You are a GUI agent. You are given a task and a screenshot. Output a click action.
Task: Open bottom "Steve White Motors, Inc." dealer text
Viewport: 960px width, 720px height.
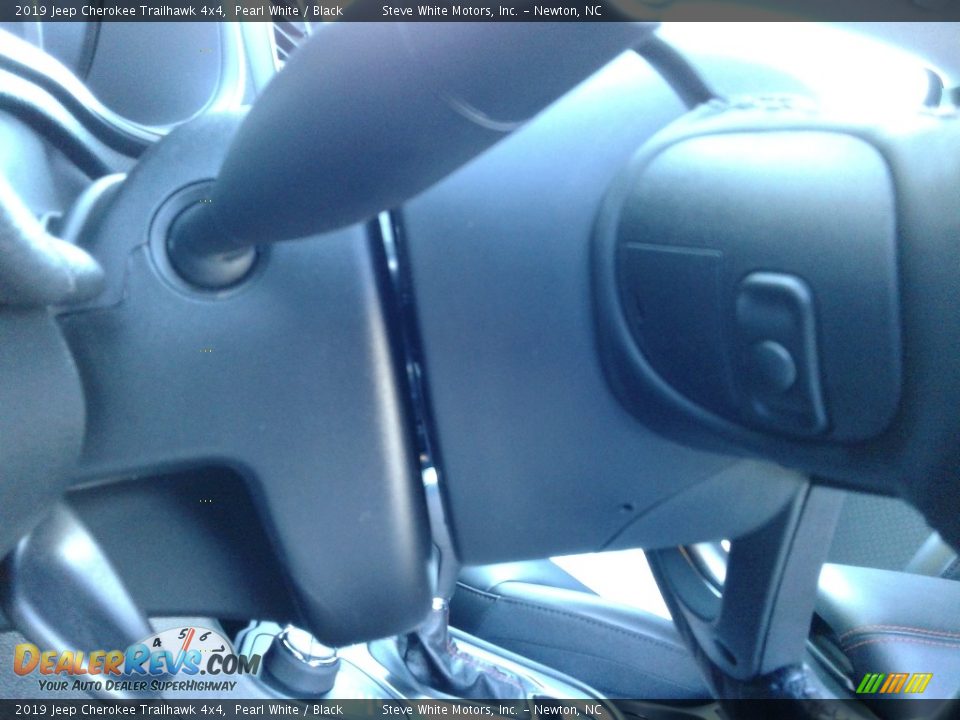coord(449,710)
